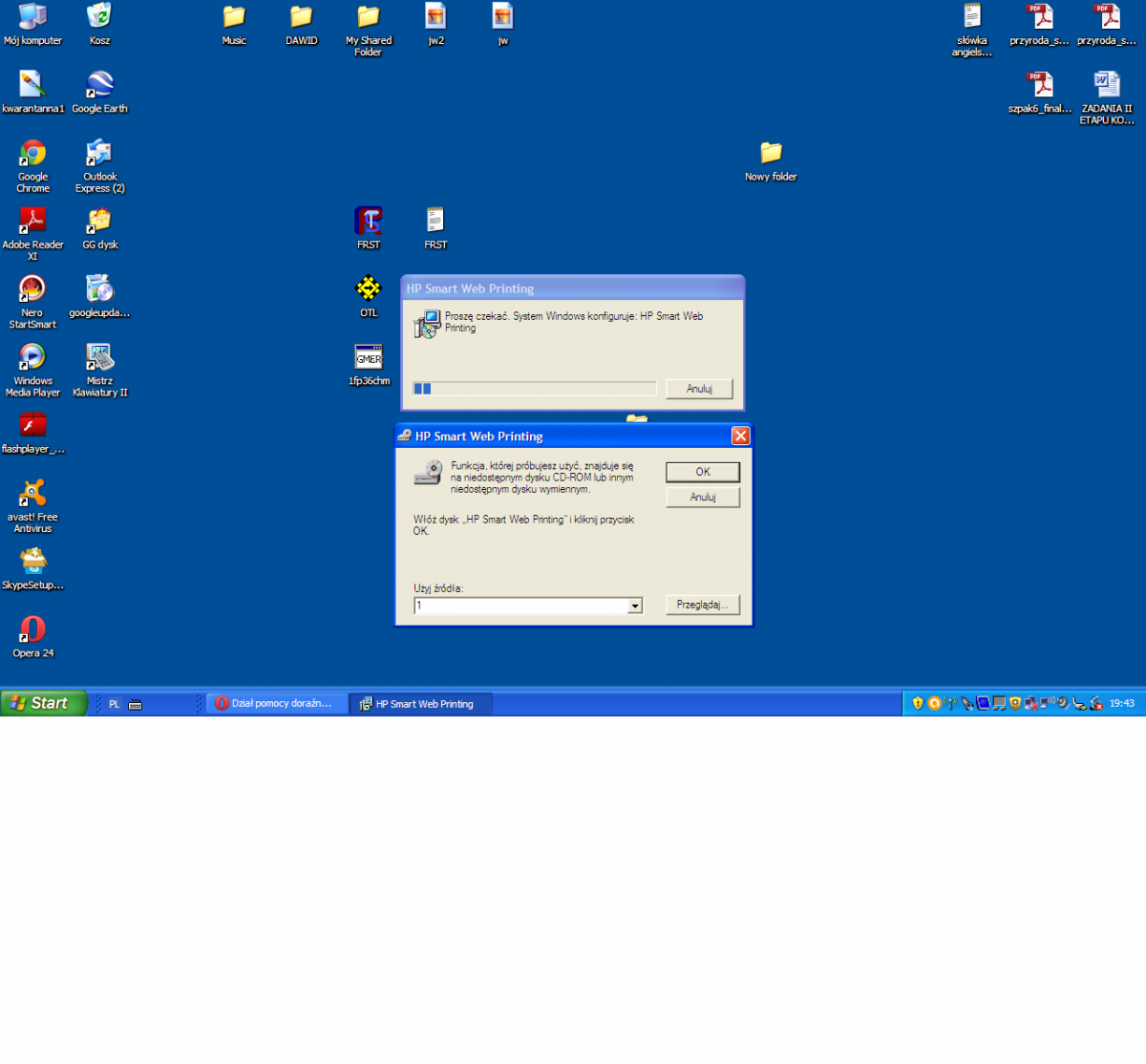Select the słówka angiels... text file icon
This screenshot has height=1064, width=1146.
[x=972, y=31]
